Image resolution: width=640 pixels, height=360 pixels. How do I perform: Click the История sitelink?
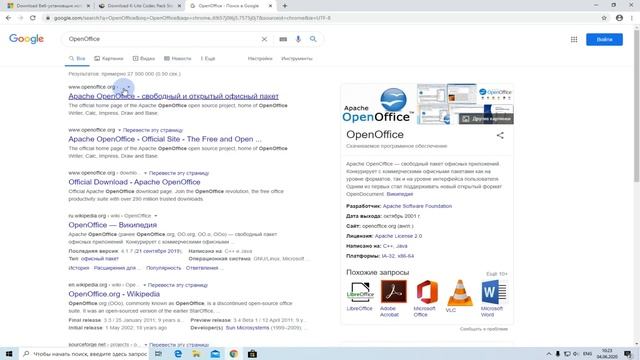tap(79, 268)
